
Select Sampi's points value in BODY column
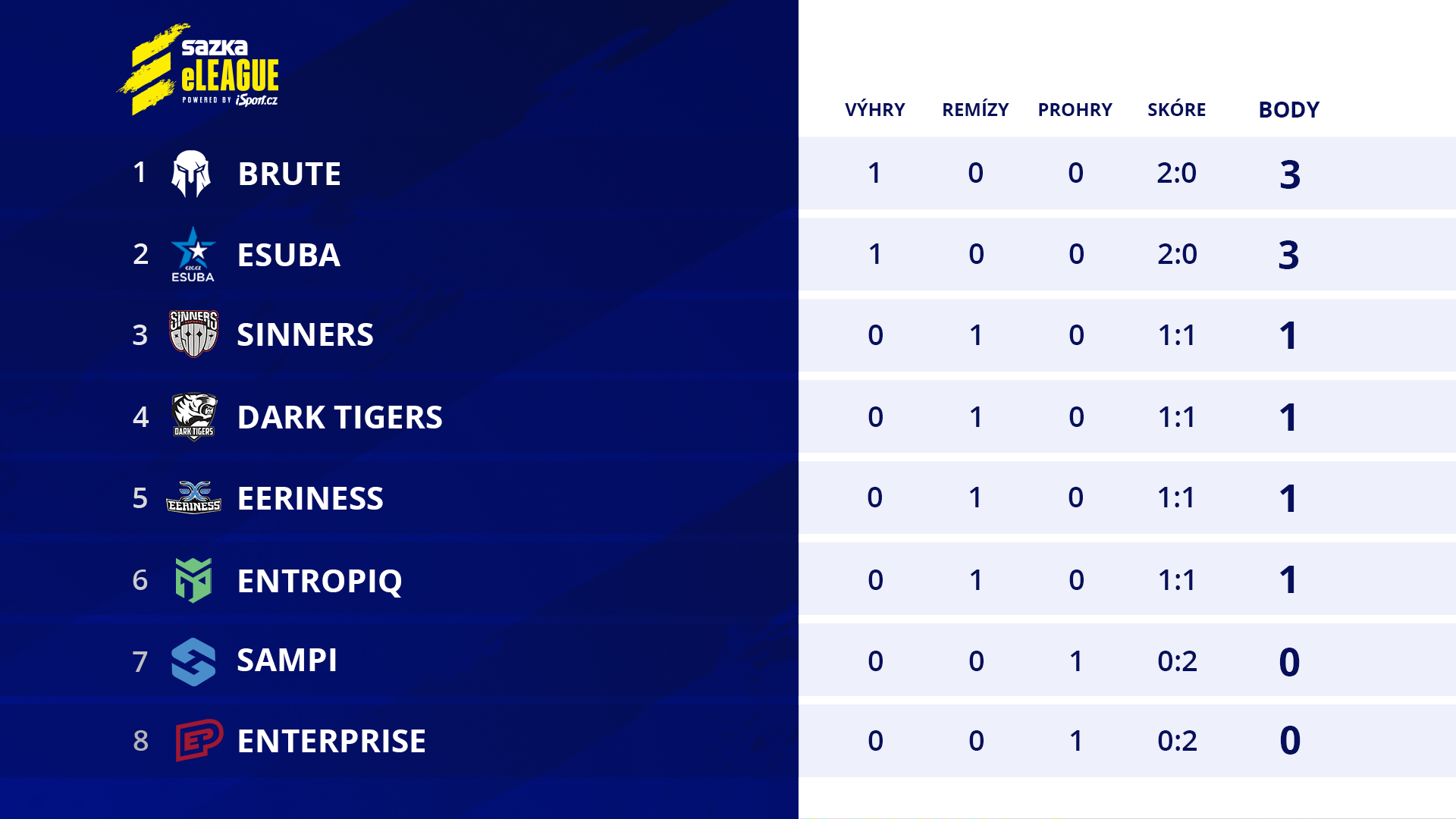click(1289, 662)
